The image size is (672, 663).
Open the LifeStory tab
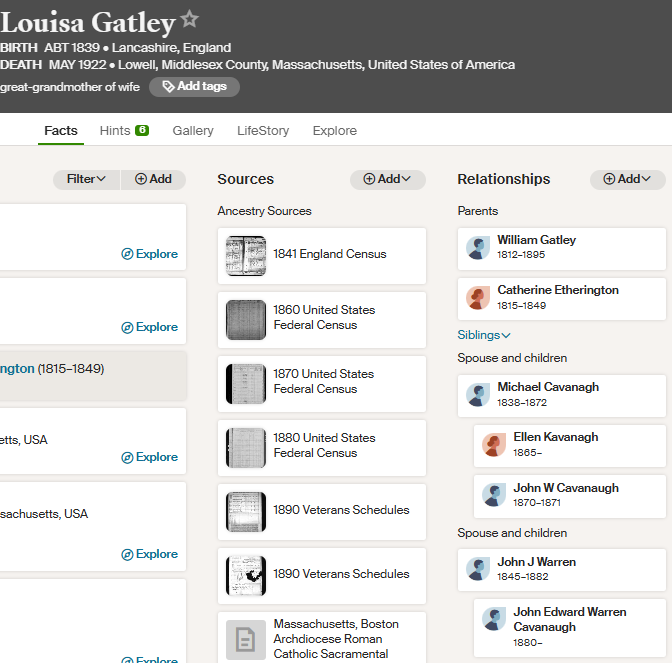click(x=262, y=131)
